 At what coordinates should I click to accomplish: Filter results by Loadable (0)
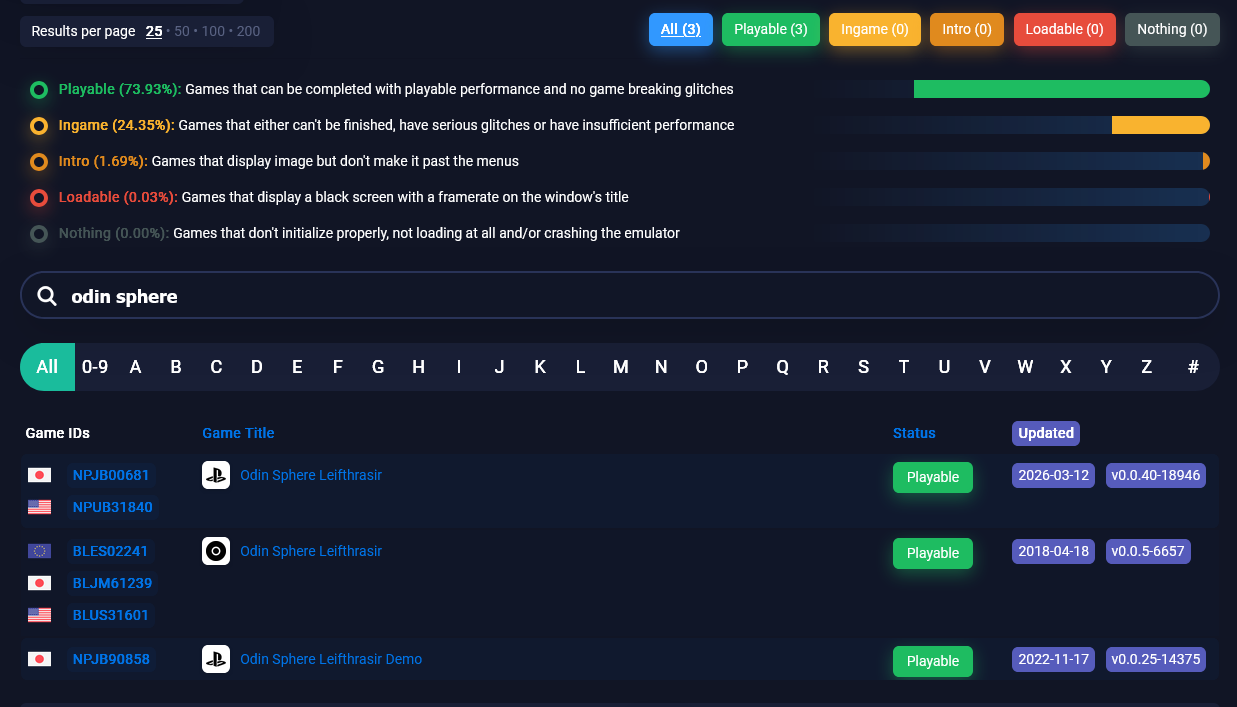(1064, 29)
